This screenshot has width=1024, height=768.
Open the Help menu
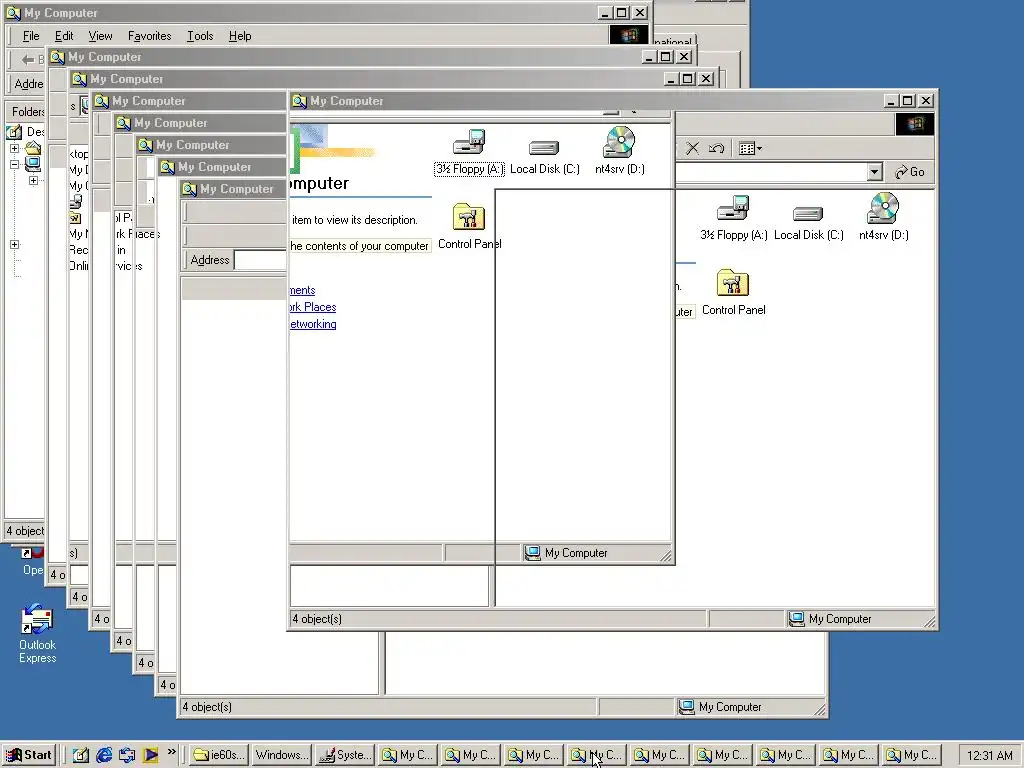(240, 36)
